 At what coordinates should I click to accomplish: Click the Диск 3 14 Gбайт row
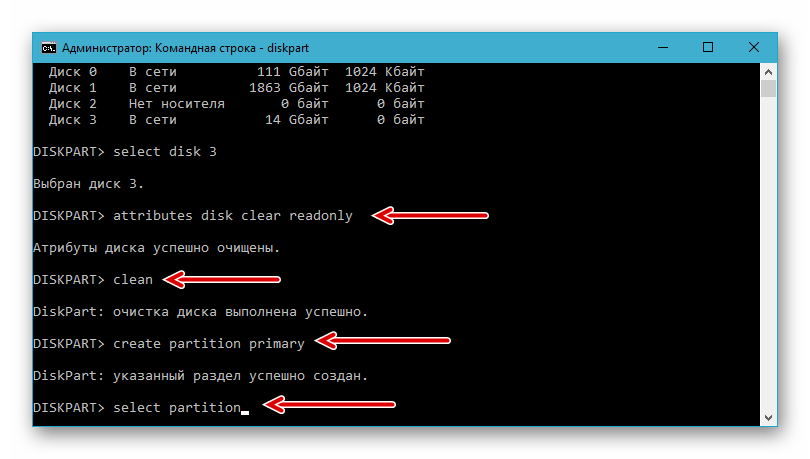coord(237,120)
